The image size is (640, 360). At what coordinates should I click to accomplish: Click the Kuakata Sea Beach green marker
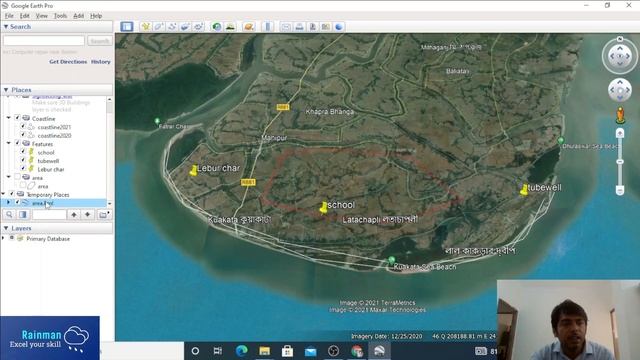(x=391, y=260)
